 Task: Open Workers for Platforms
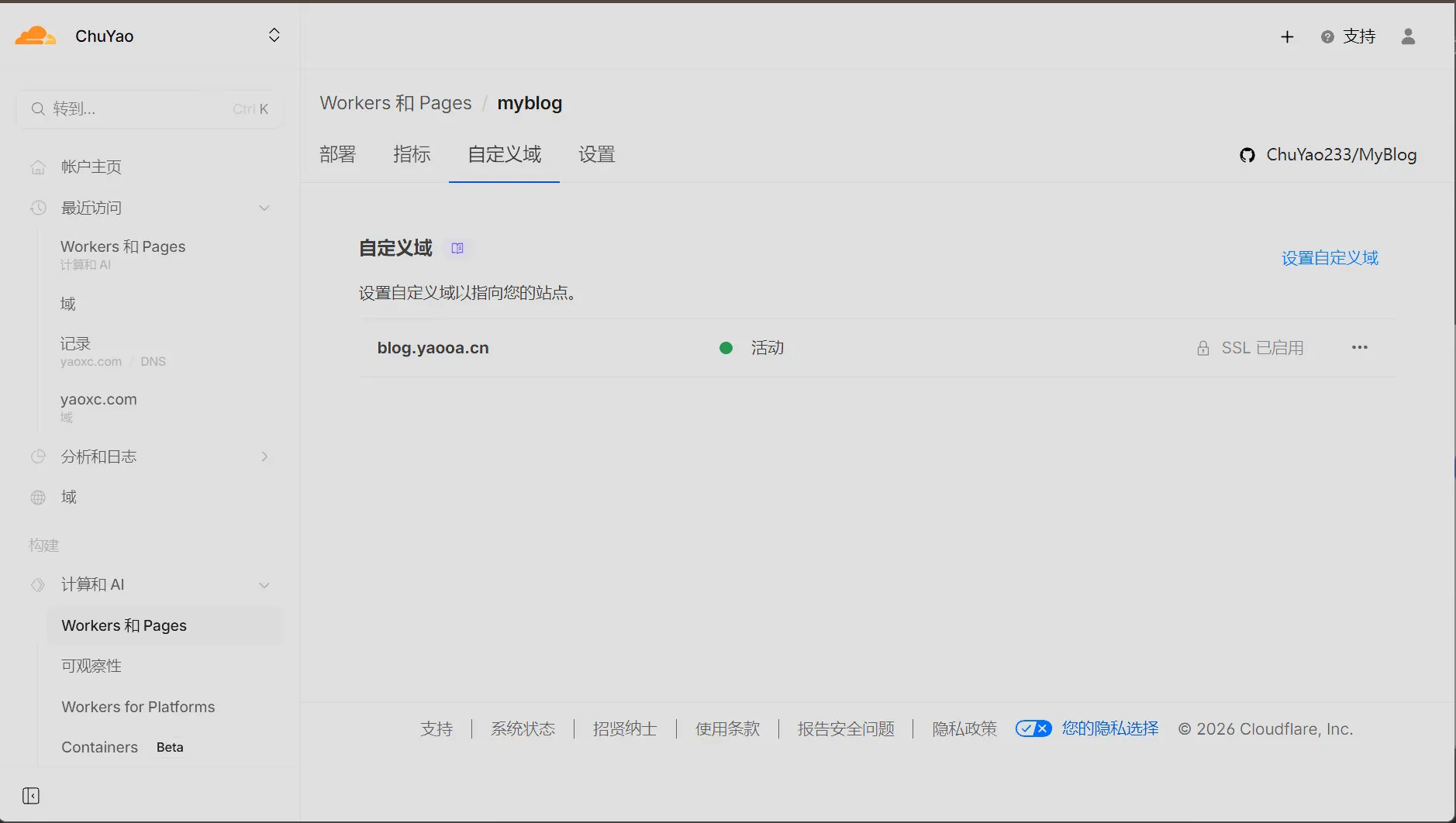(138, 707)
